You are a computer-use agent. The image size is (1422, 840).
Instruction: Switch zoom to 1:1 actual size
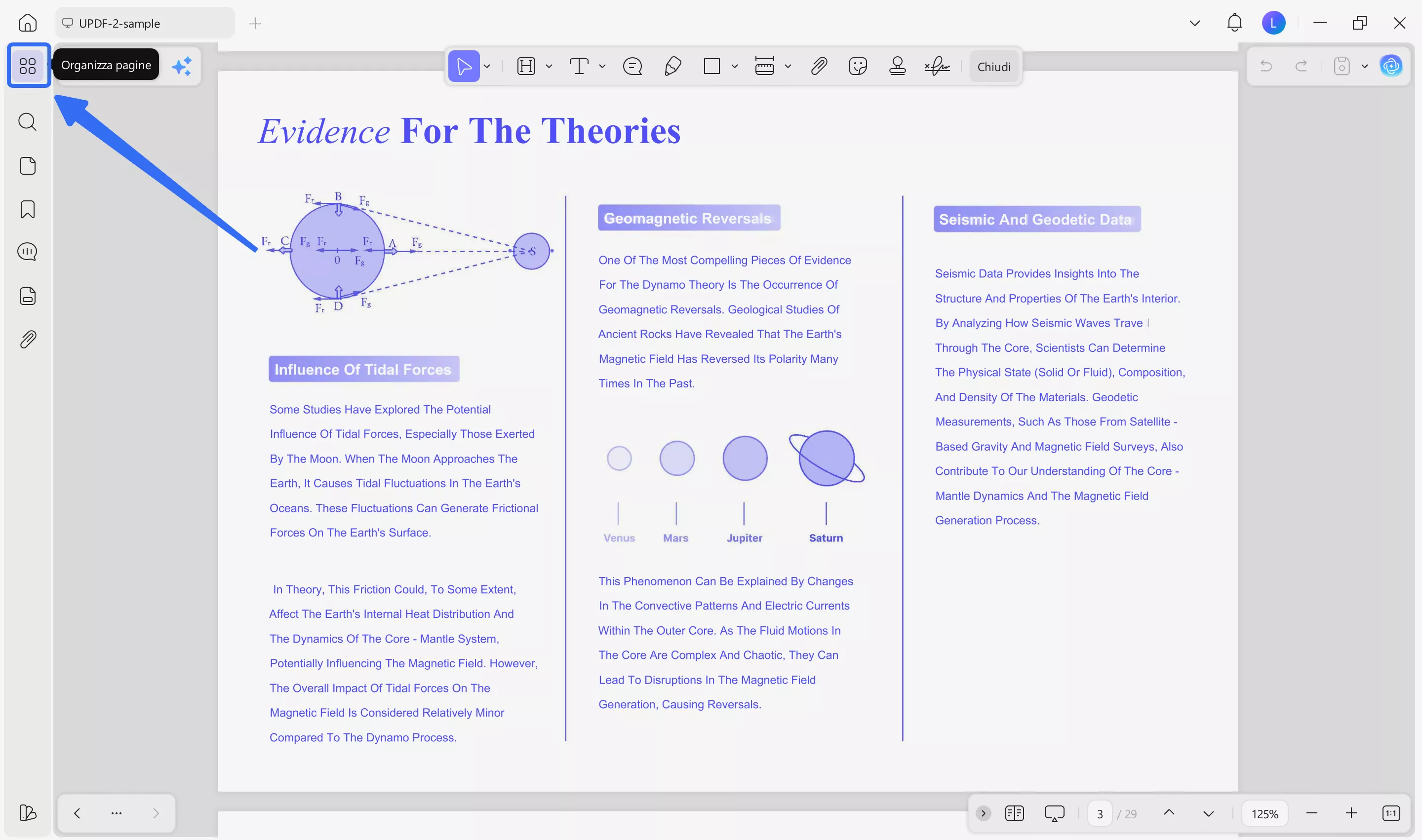coord(1391,813)
